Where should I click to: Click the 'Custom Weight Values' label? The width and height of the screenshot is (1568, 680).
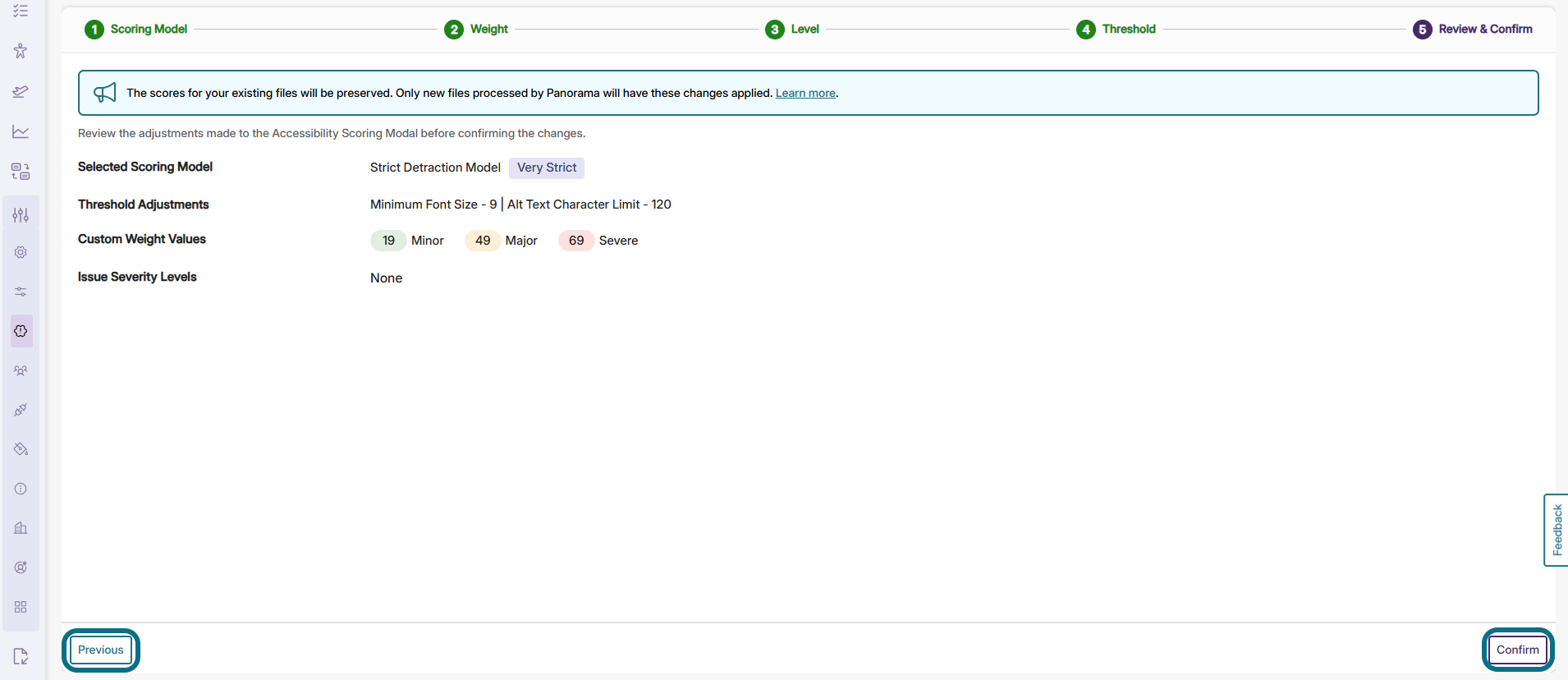tap(142, 239)
